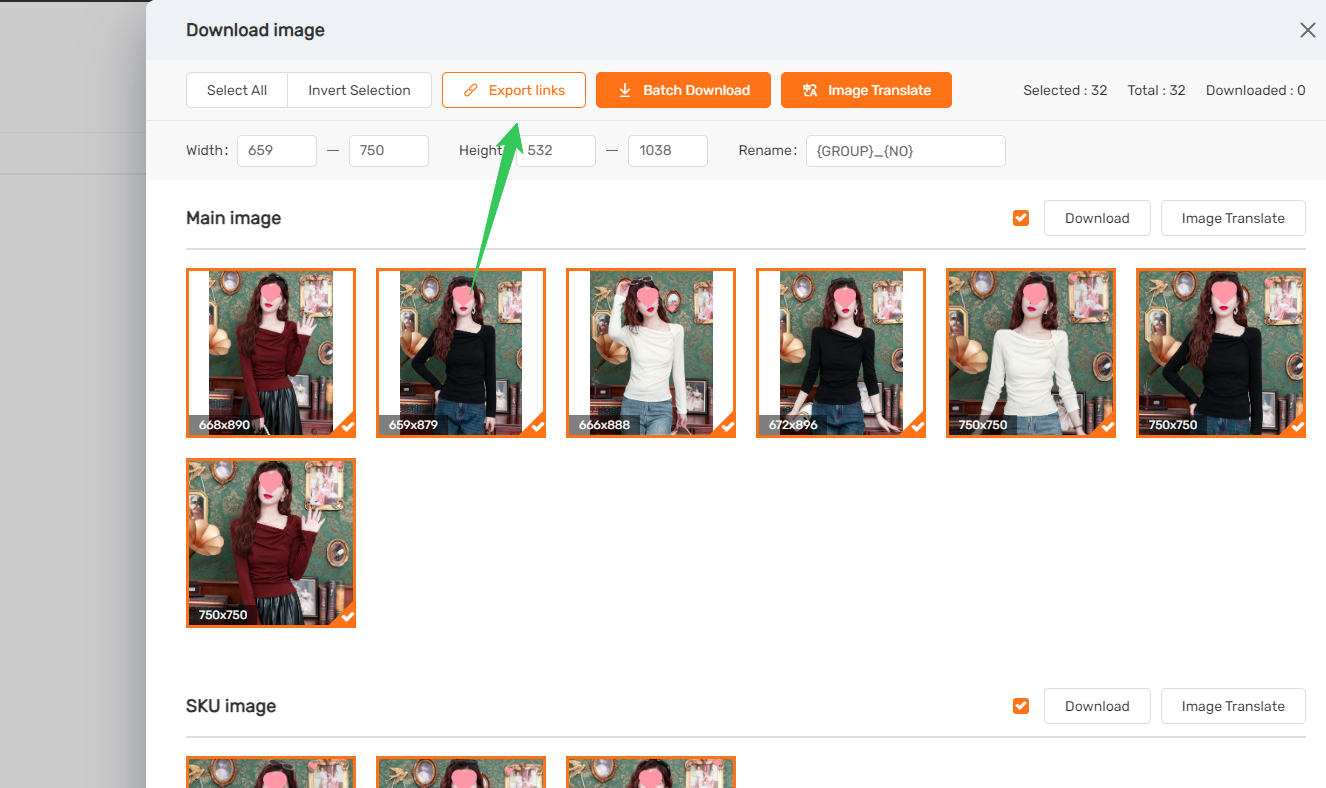Select the 672x896 main image thumbnail
1326x788 pixels.
tap(841, 353)
